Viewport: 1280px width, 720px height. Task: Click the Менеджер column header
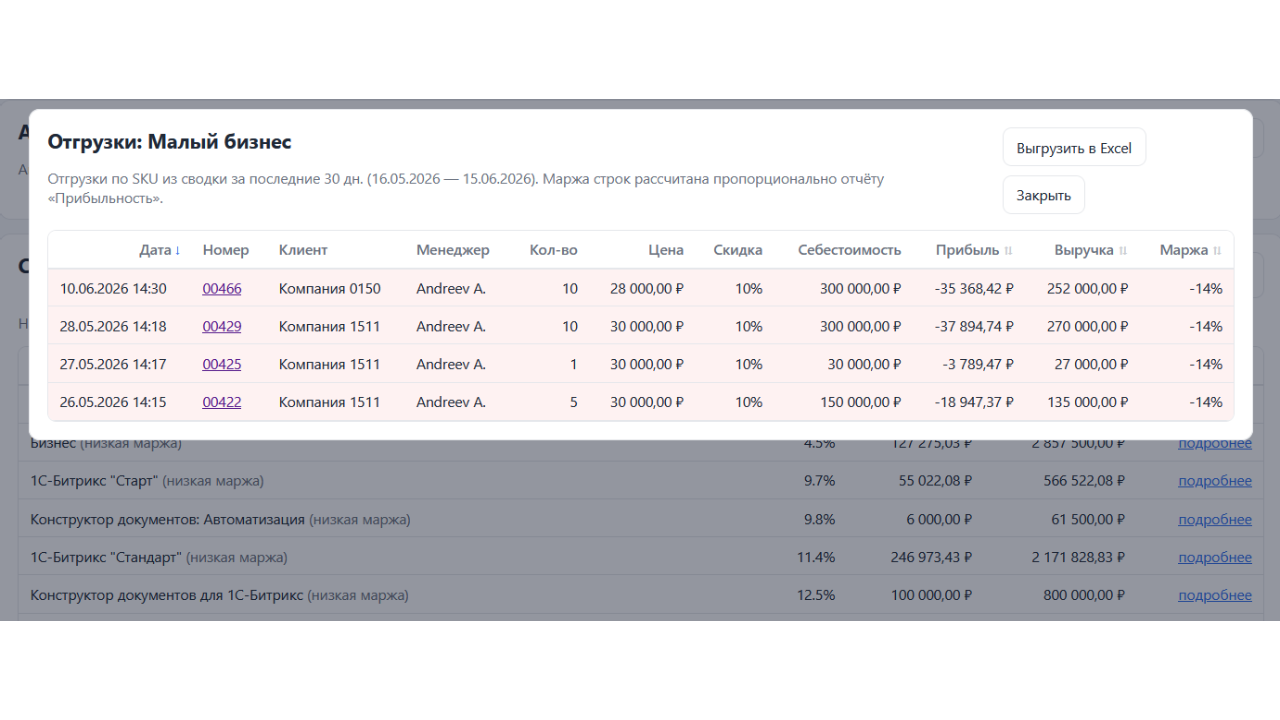point(453,251)
